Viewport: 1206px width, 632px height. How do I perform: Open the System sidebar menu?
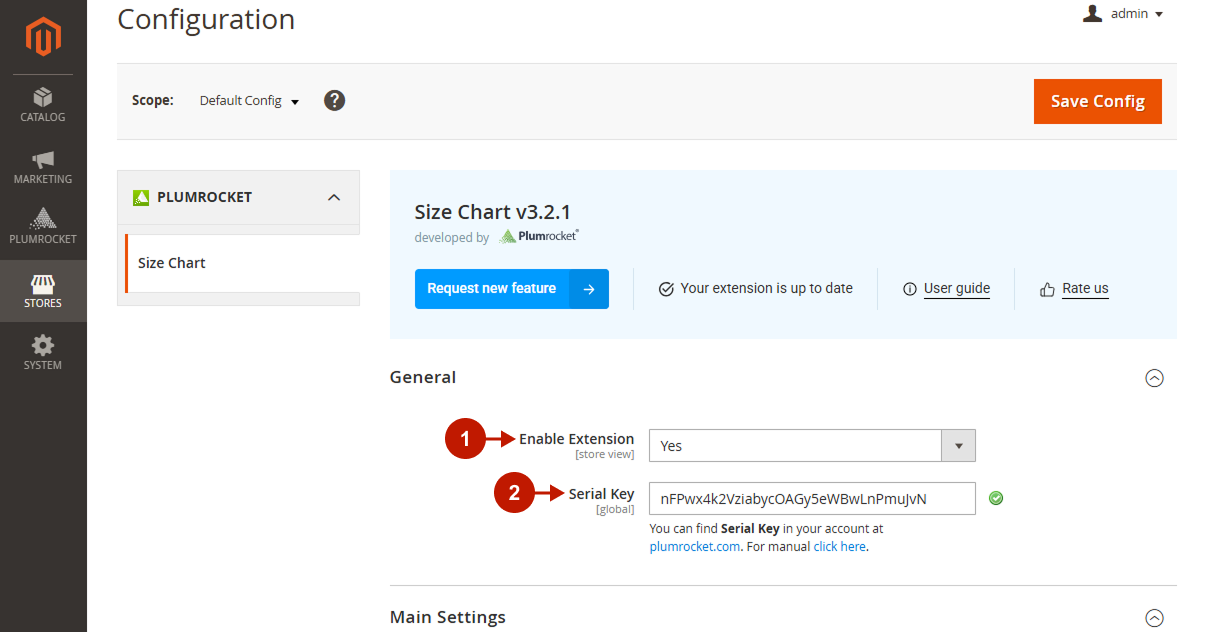click(x=43, y=353)
